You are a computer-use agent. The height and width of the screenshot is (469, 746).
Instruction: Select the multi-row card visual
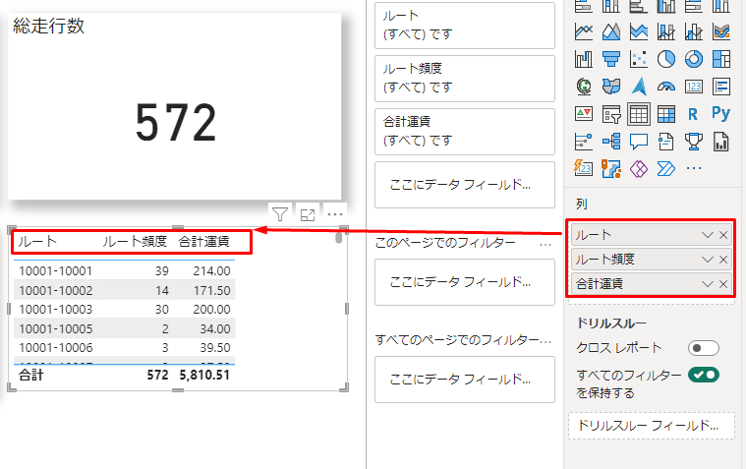pos(721,87)
